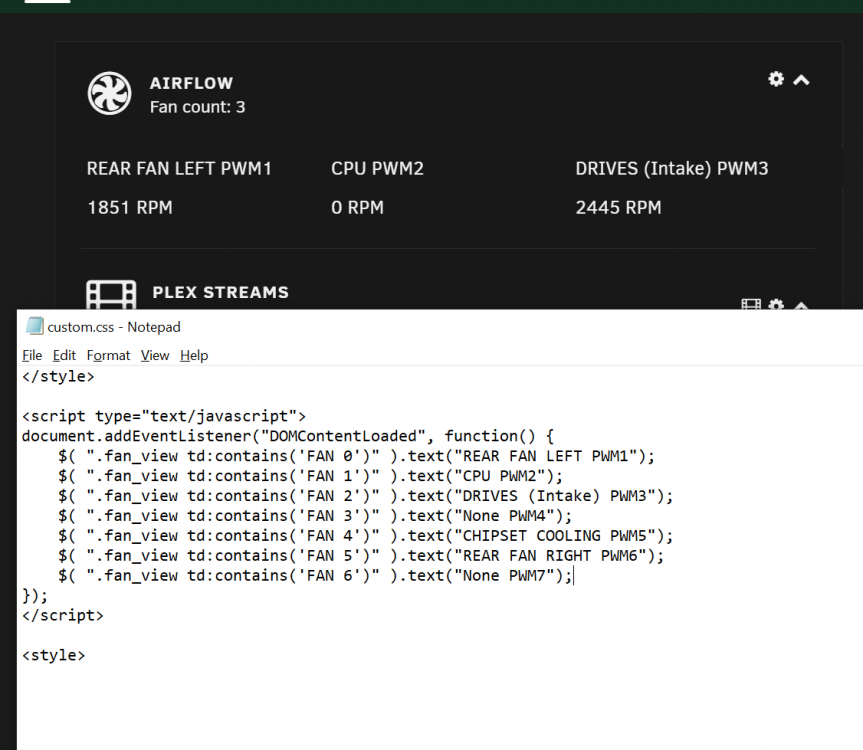Screen dimensions: 863x750
Task: Open the Format menu in Notepad
Action: coord(108,355)
